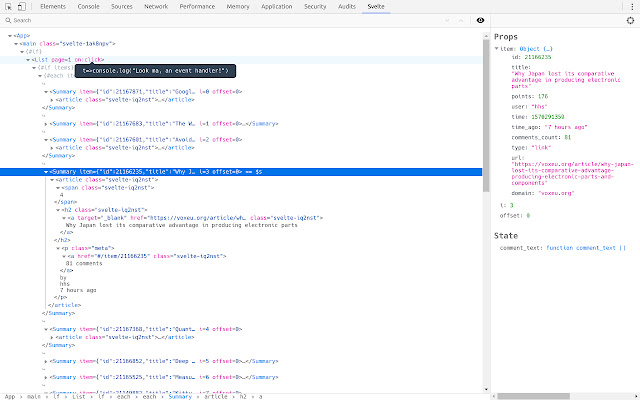This screenshot has height=400, width=640.
Task: Collapse the selected Summary id 21166235 node
Action: click(x=46, y=172)
